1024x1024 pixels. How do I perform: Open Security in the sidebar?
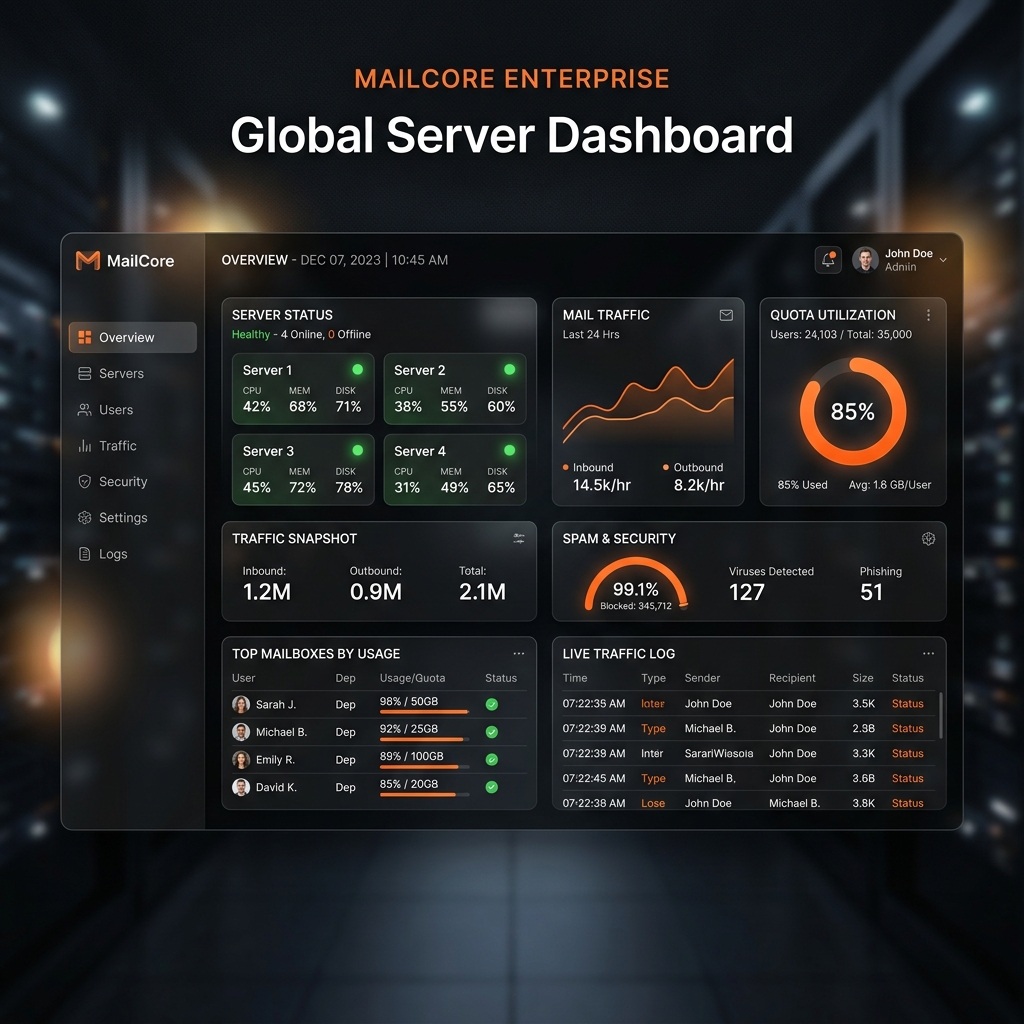(133, 481)
